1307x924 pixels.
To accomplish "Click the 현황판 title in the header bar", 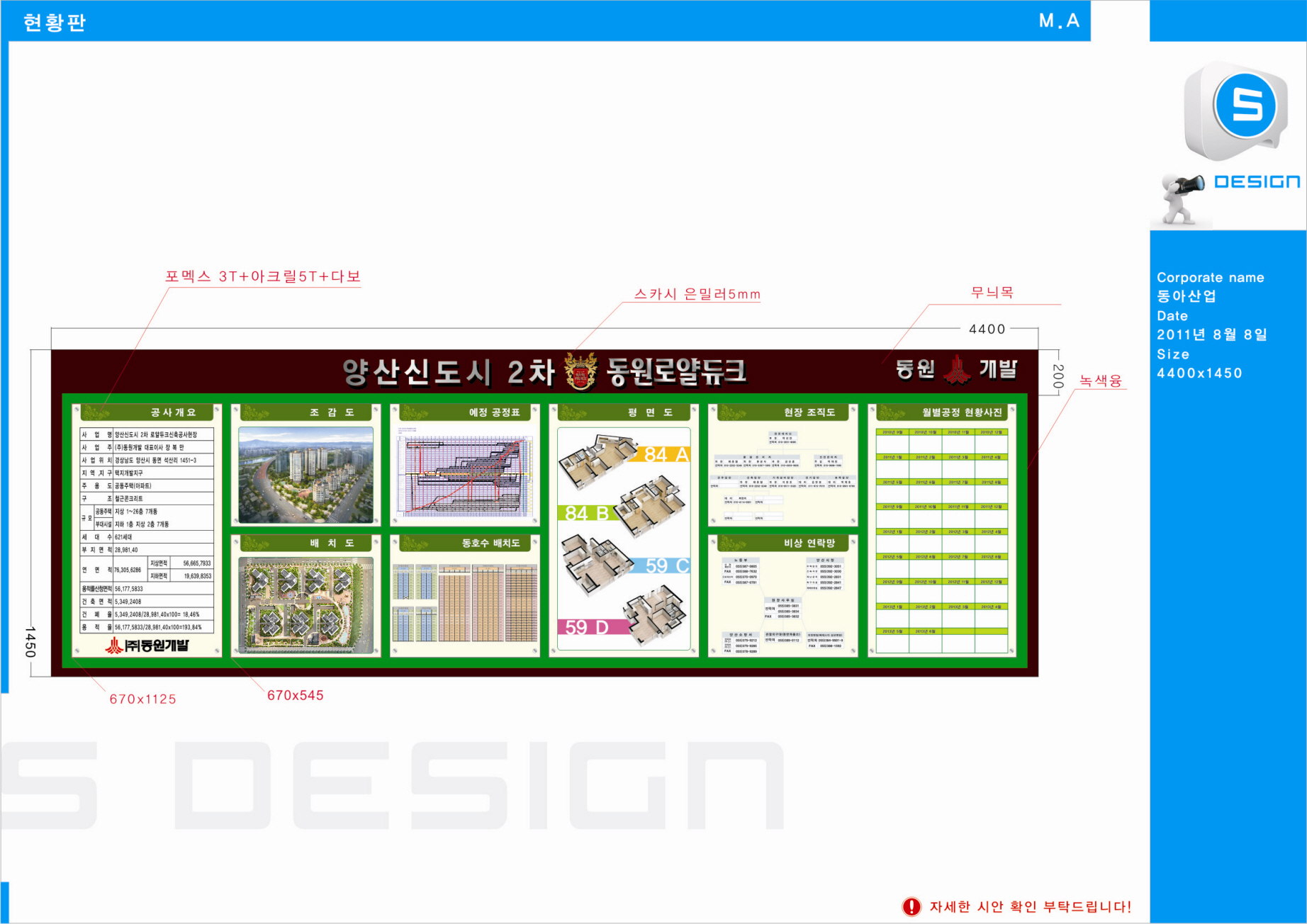I will [55, 22].
